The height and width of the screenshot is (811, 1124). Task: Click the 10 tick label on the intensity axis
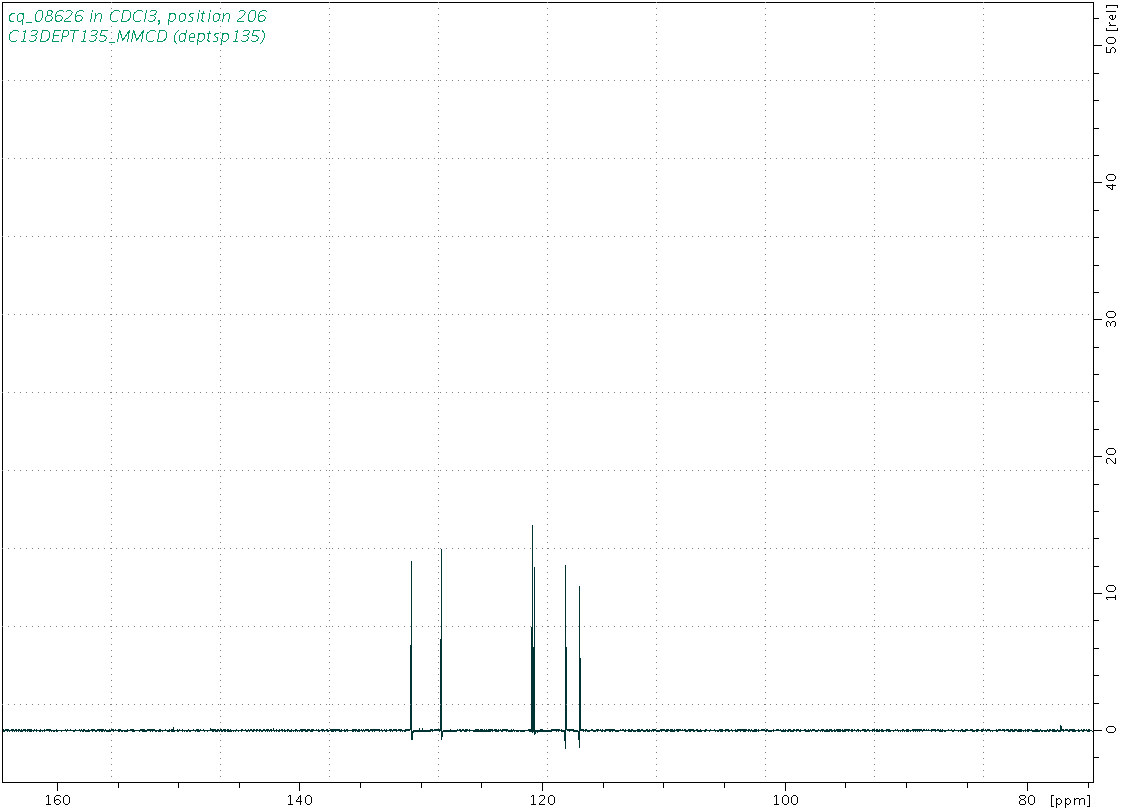point(1111,591)
